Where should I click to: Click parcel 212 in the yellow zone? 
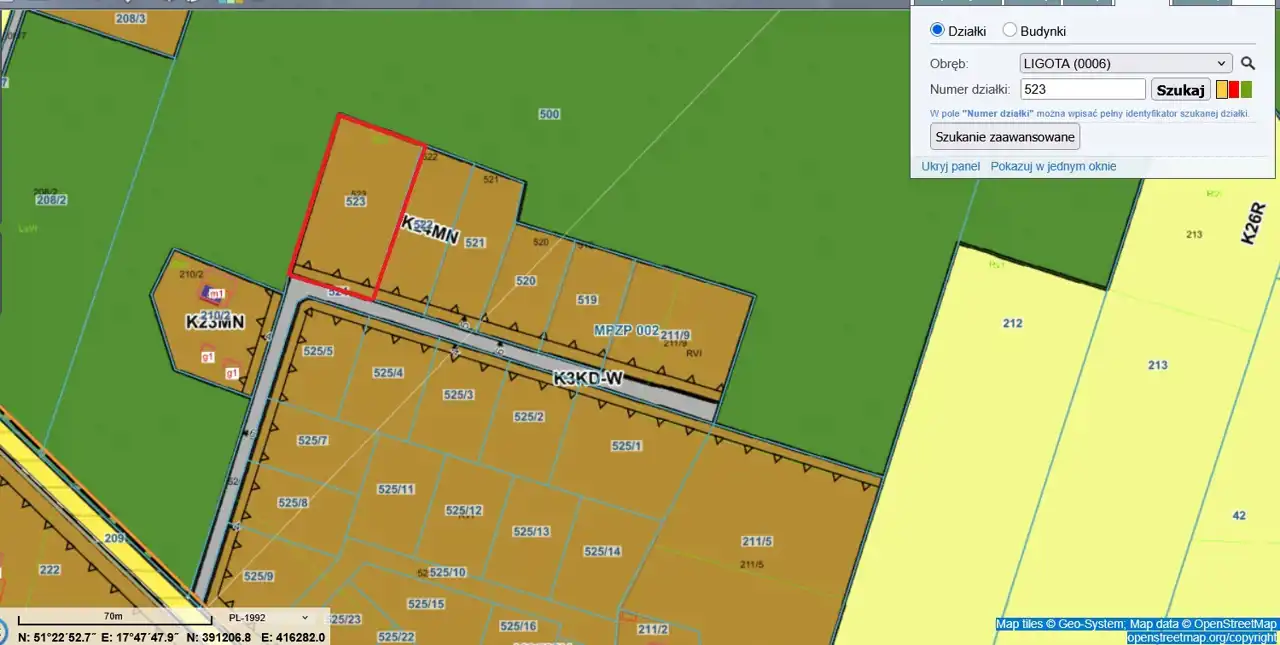coord(1013,322)
